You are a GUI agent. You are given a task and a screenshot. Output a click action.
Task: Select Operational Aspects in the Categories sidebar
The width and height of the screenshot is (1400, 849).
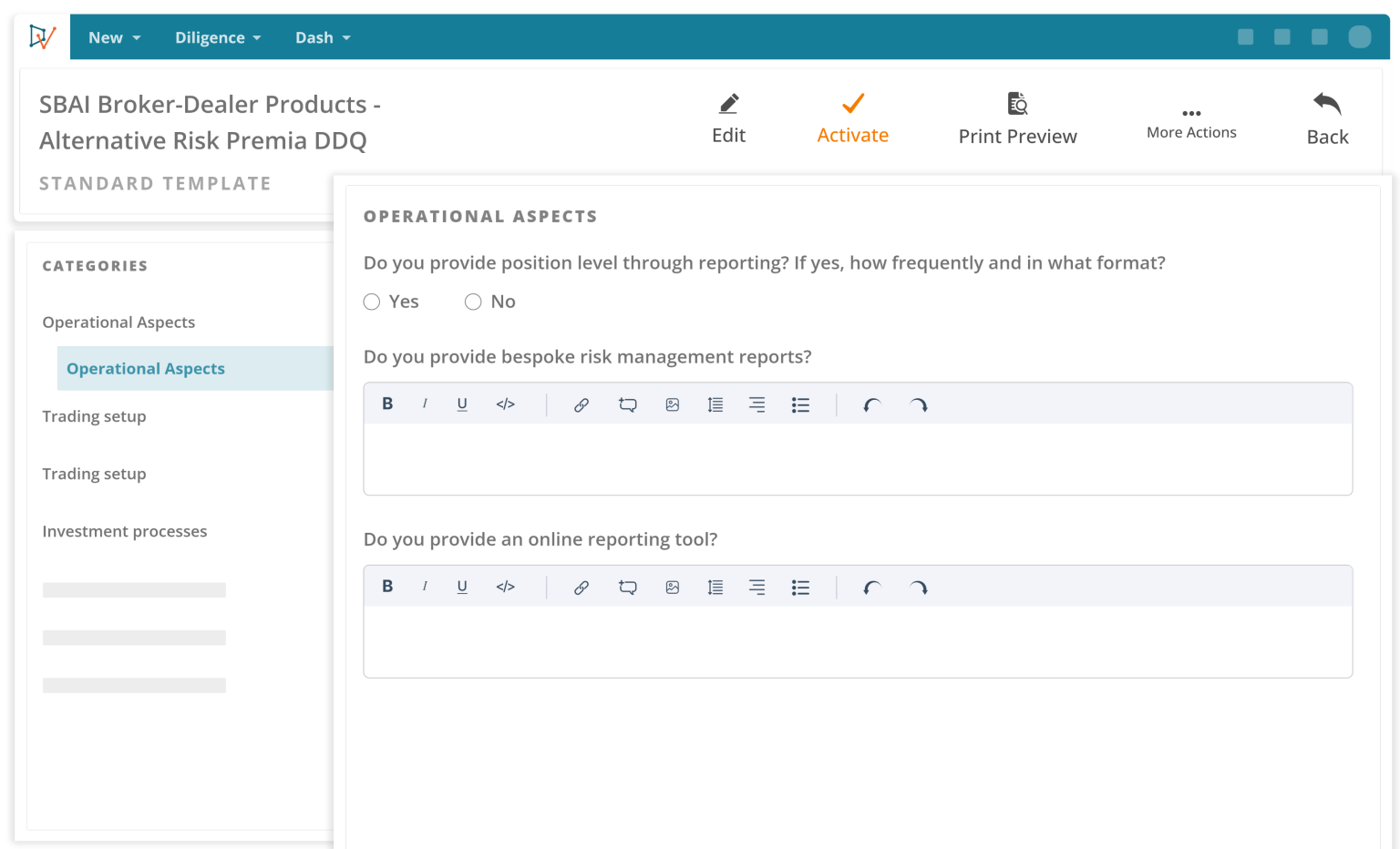tap(146, 368)
